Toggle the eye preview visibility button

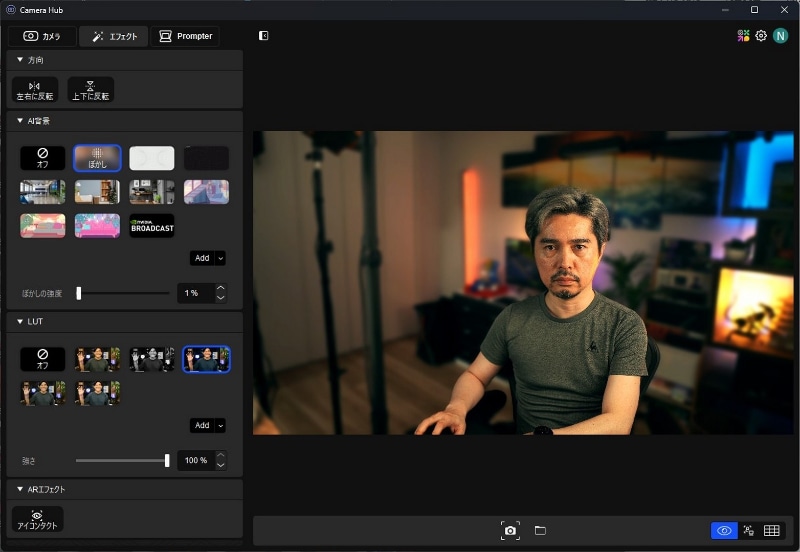click(x=725, y=531)
